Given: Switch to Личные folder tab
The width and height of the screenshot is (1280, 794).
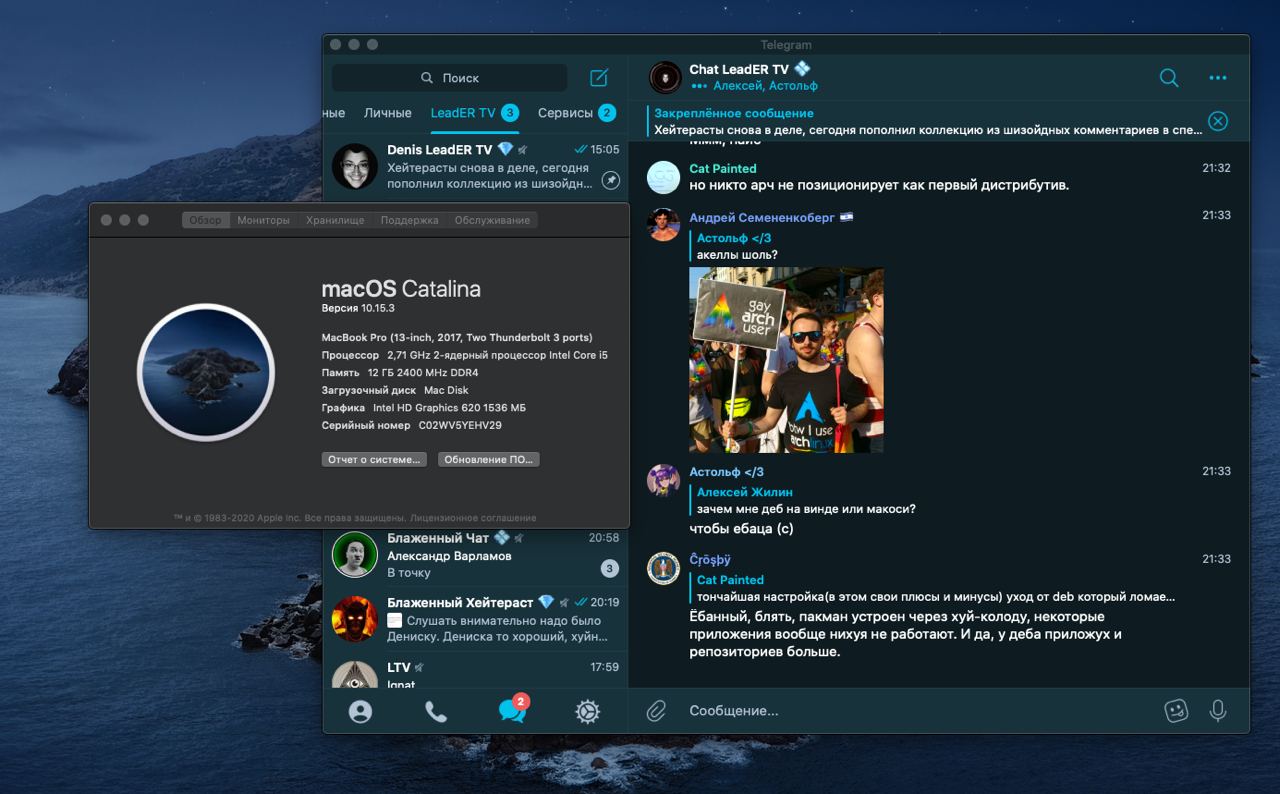Looking at the screenshot, I should click(x=388, y=113).
